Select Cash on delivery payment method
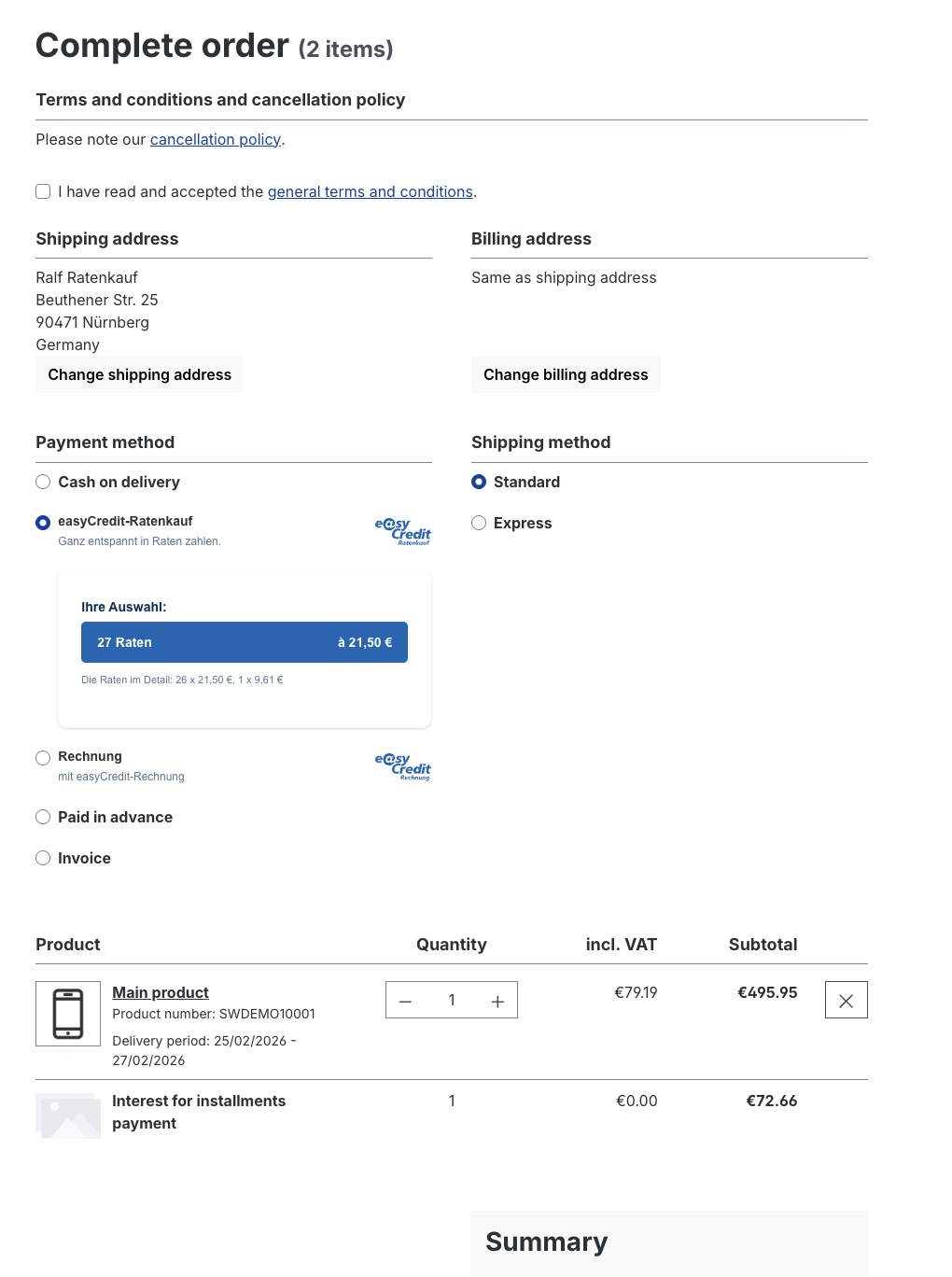The height and width of the screenshot is (1277, 952). tap(43, 482)
